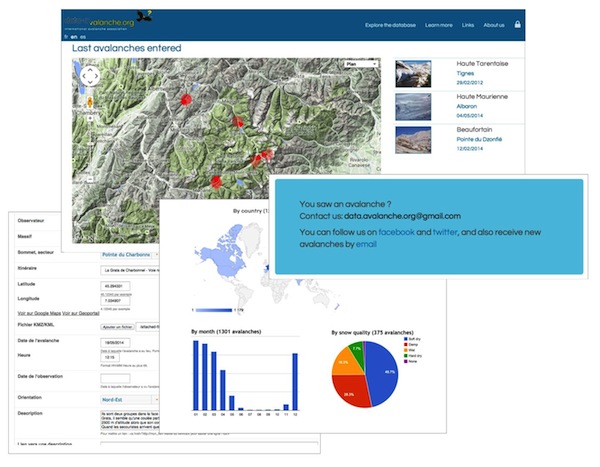Open the Pointe du Dzonfié link
This screenshot has height=467, width=600.
[x=479, y=139]
